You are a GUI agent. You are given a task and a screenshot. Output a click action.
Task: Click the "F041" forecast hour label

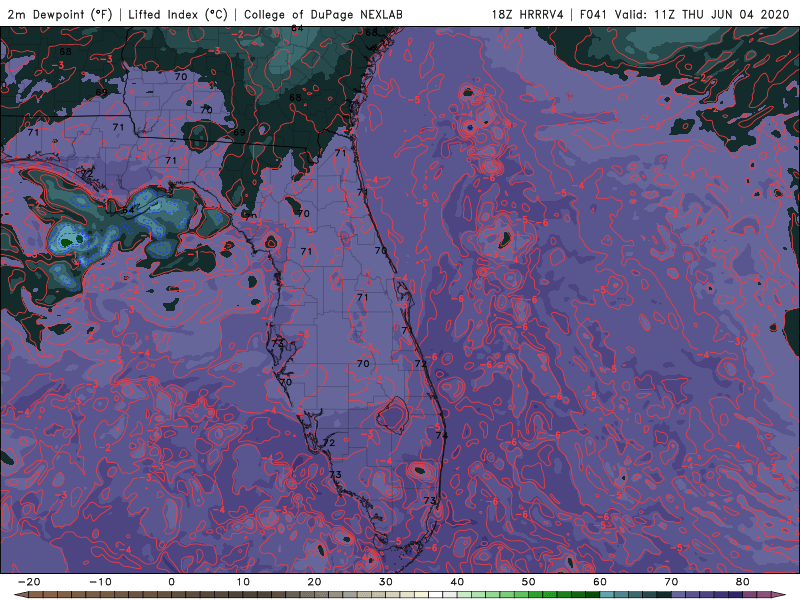click(x=594, y=15)
